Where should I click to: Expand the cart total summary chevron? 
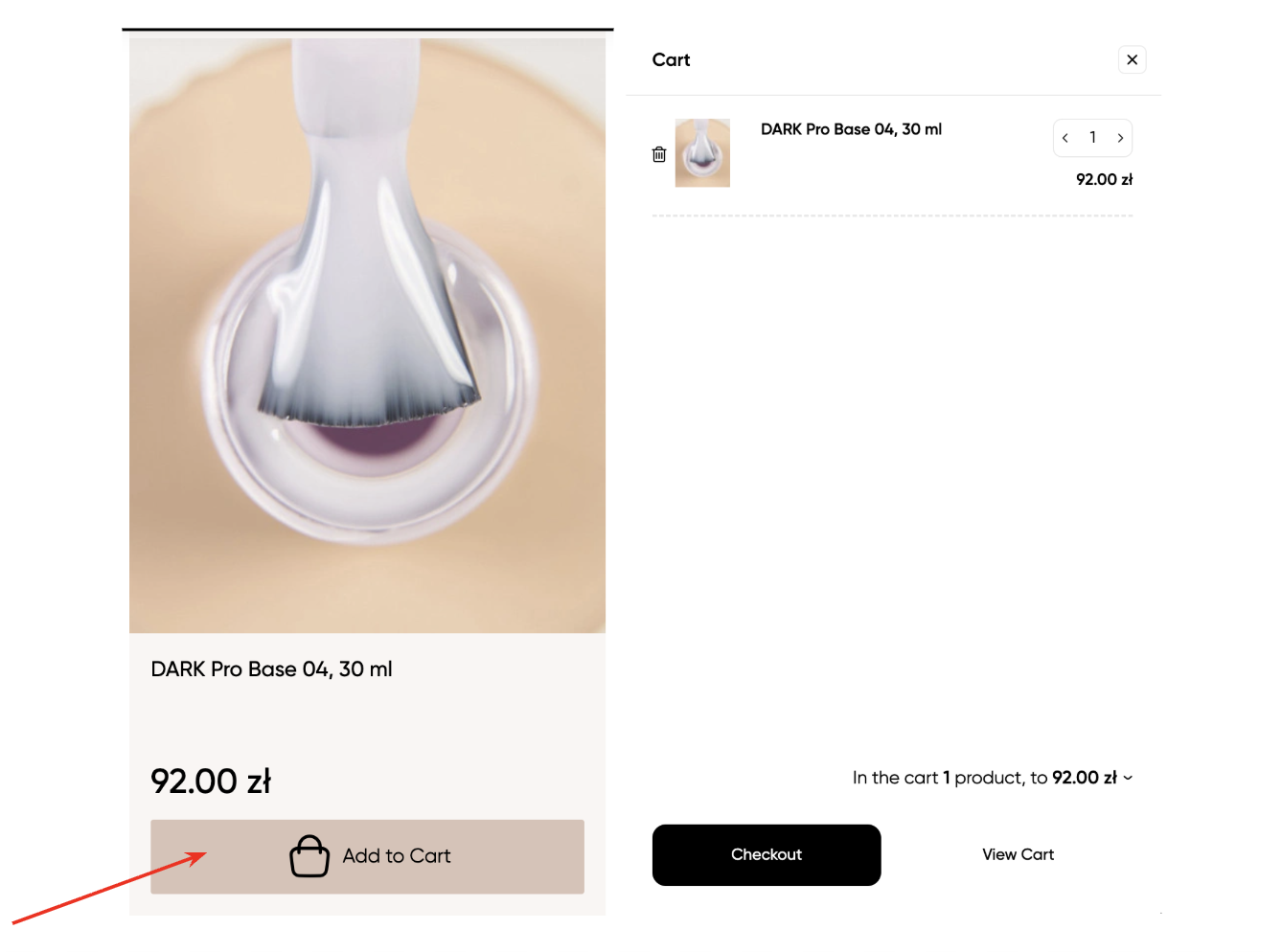1128,778
